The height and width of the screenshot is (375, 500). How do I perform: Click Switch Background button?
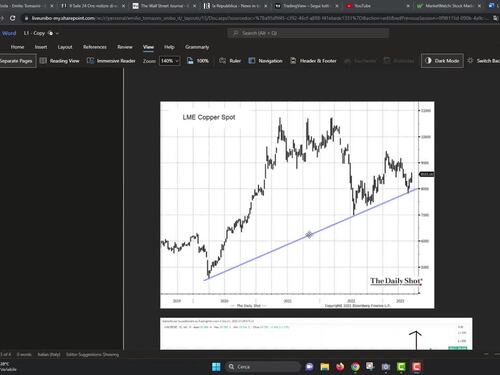click(x=484, y=61)
